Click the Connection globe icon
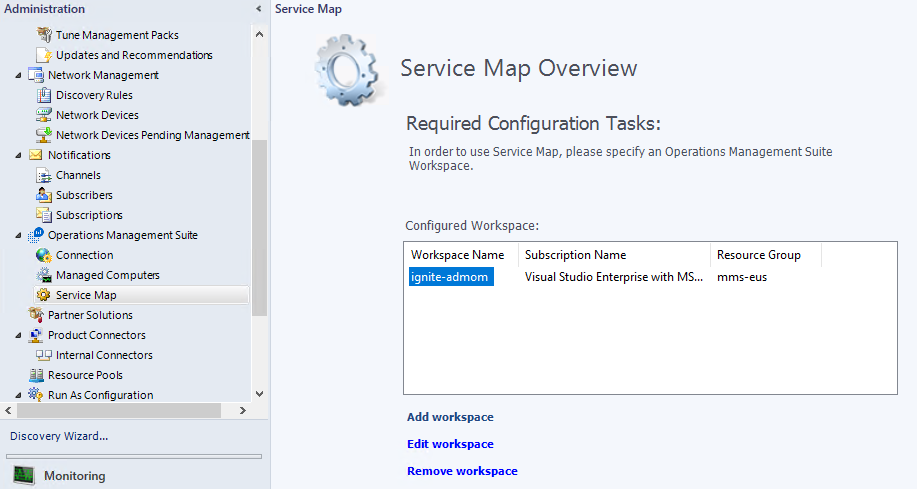 point(44,255)
